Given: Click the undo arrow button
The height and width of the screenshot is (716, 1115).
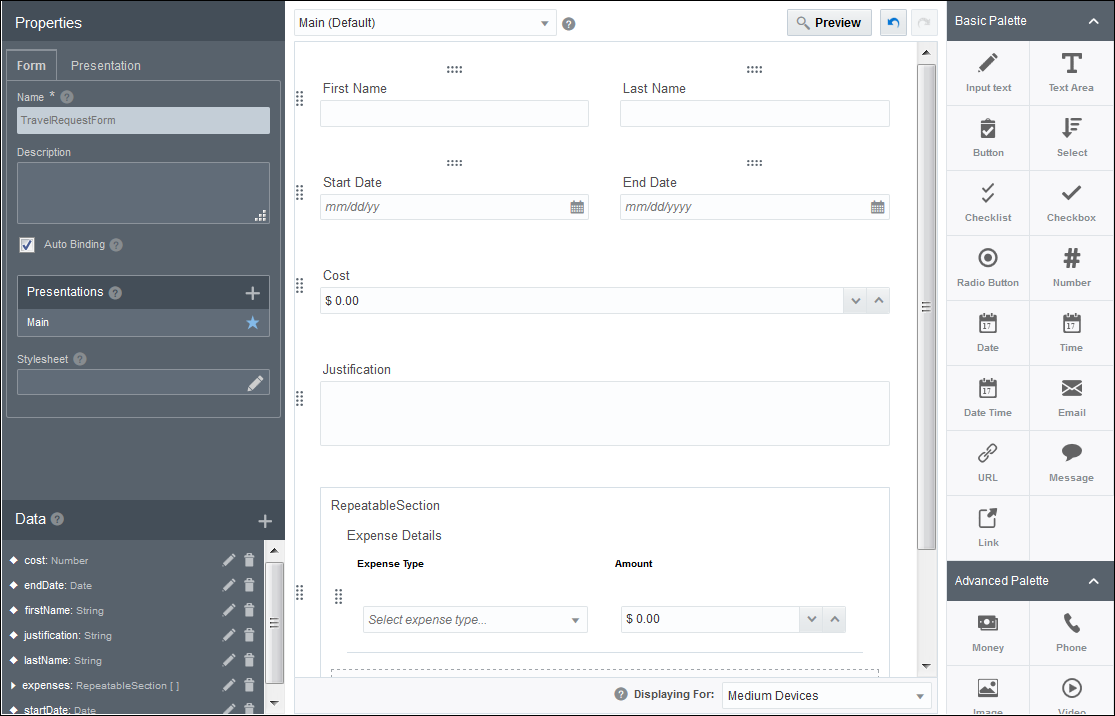Looking at the screenshot, I should tap(892, 21).
